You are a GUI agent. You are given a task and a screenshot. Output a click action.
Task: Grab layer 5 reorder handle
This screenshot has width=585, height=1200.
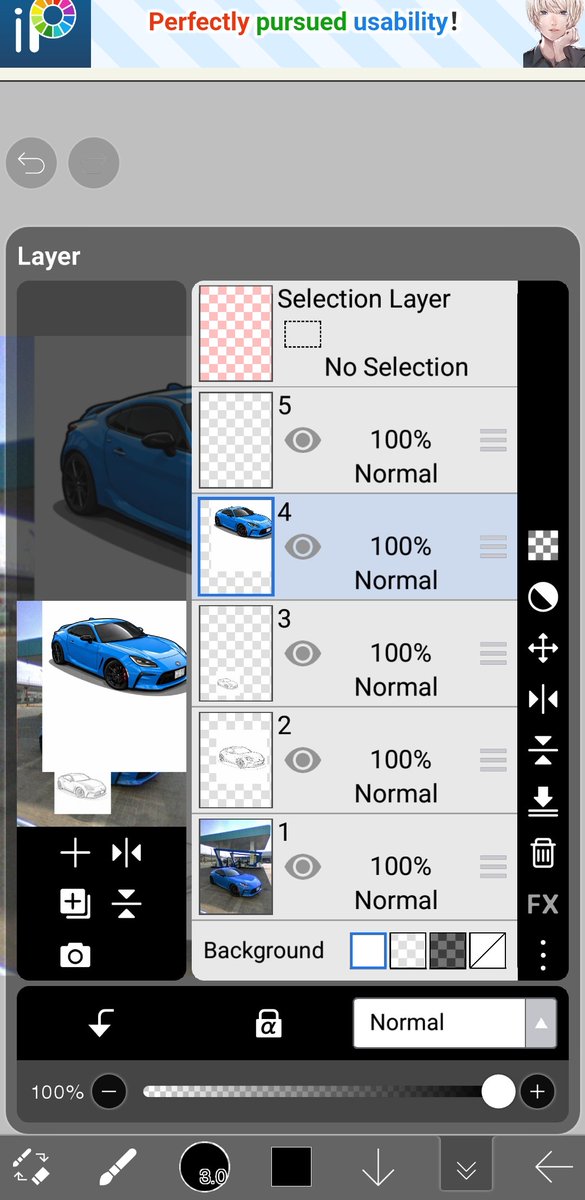click(x=493, y=440)
